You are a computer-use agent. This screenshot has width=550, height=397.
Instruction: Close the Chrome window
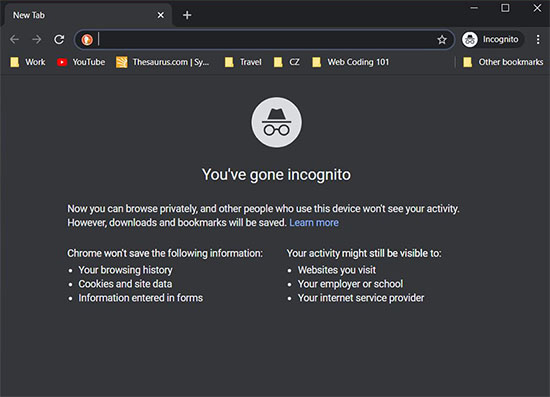click(x=537, y=8)
